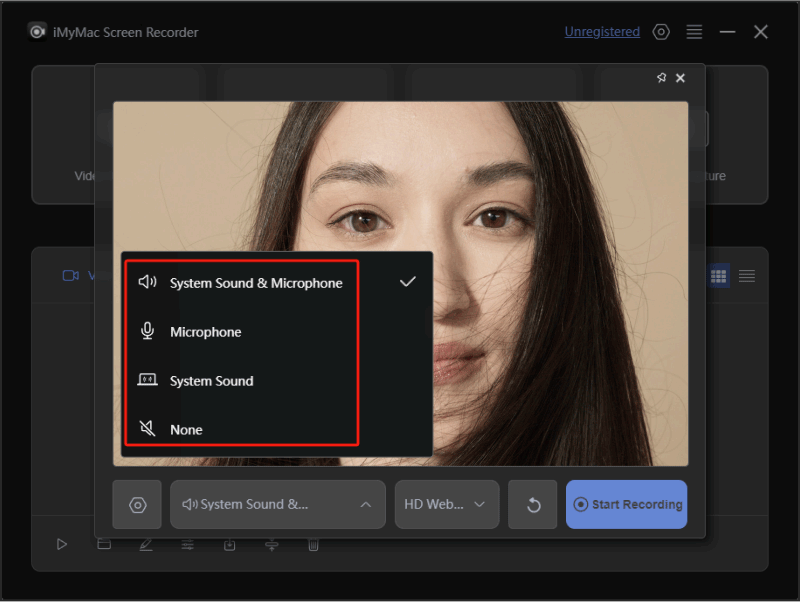Close the webcam preview panel

click(680, 78)
